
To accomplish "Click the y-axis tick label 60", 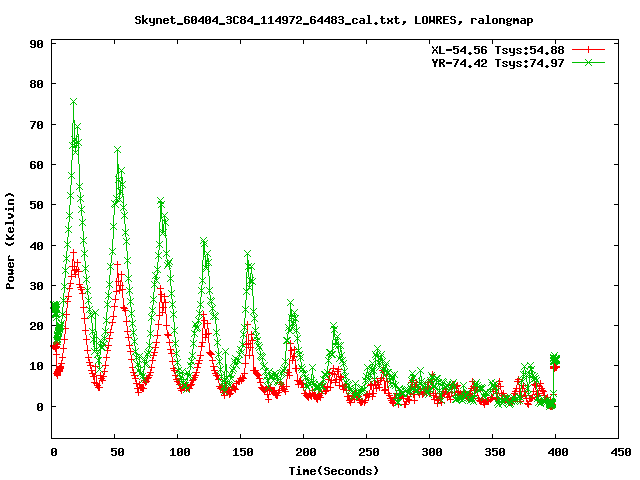I will pos(36,165).
